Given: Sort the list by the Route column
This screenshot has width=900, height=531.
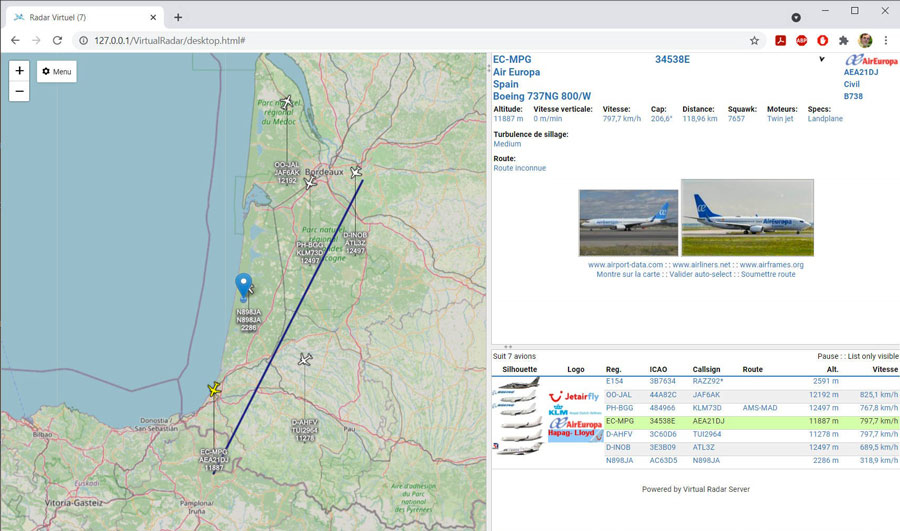Looking at the screenshot, I should [752, 369].
